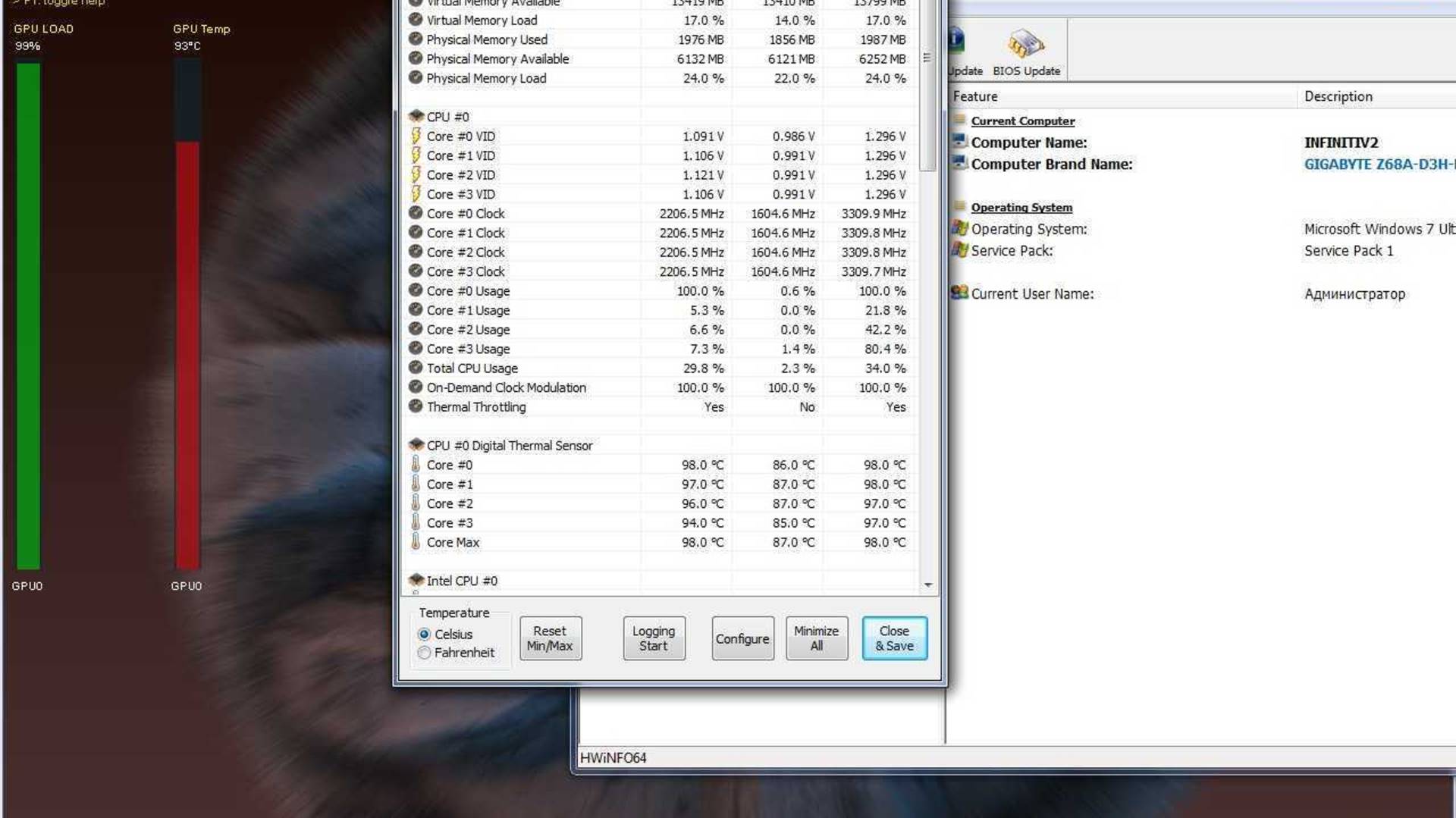Screen dimensions: 1456x818
Task: Select the Virtual Memory Load row
Action: point(660,20)
